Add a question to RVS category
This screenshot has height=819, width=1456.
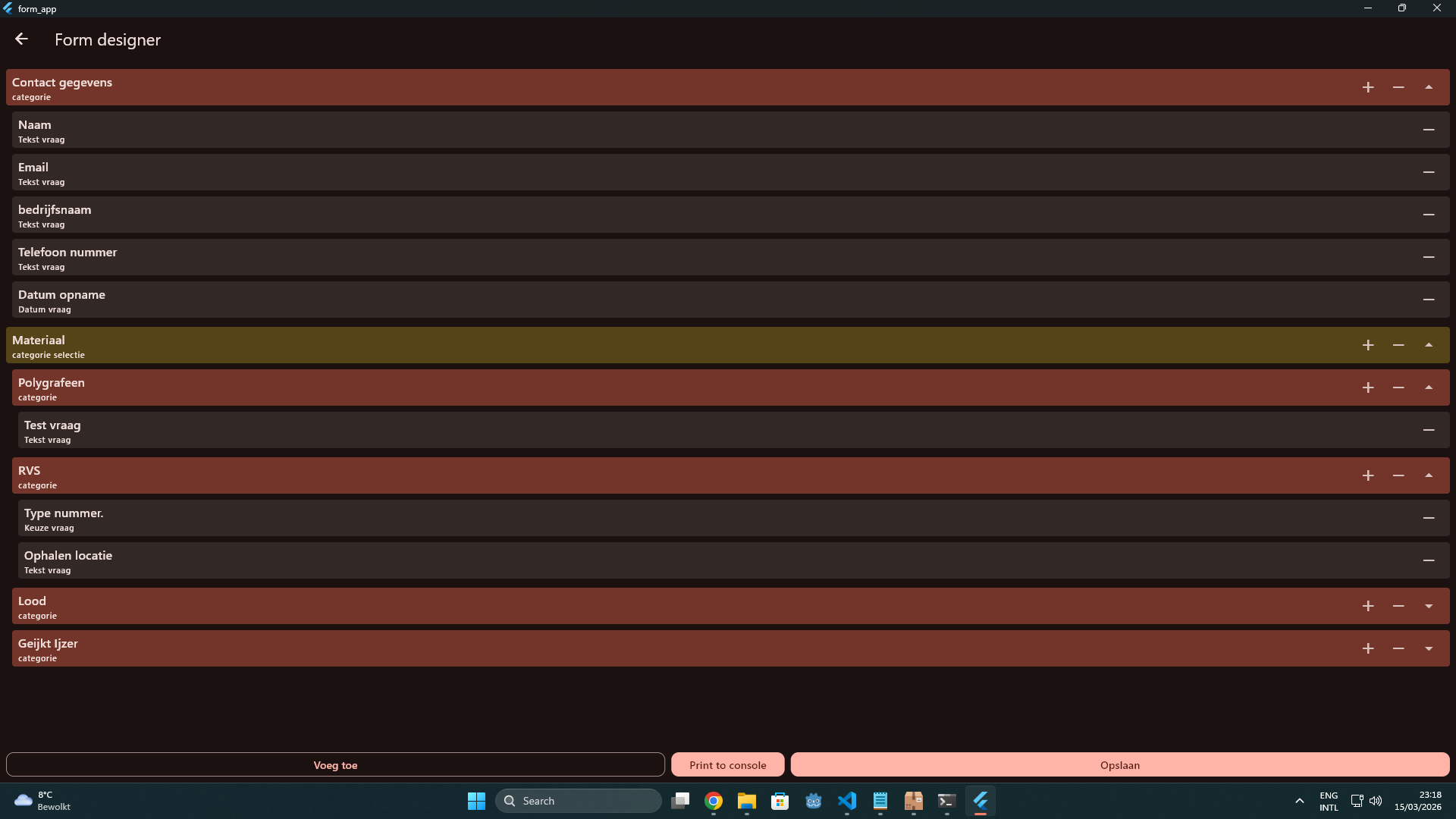(1368, 475)
